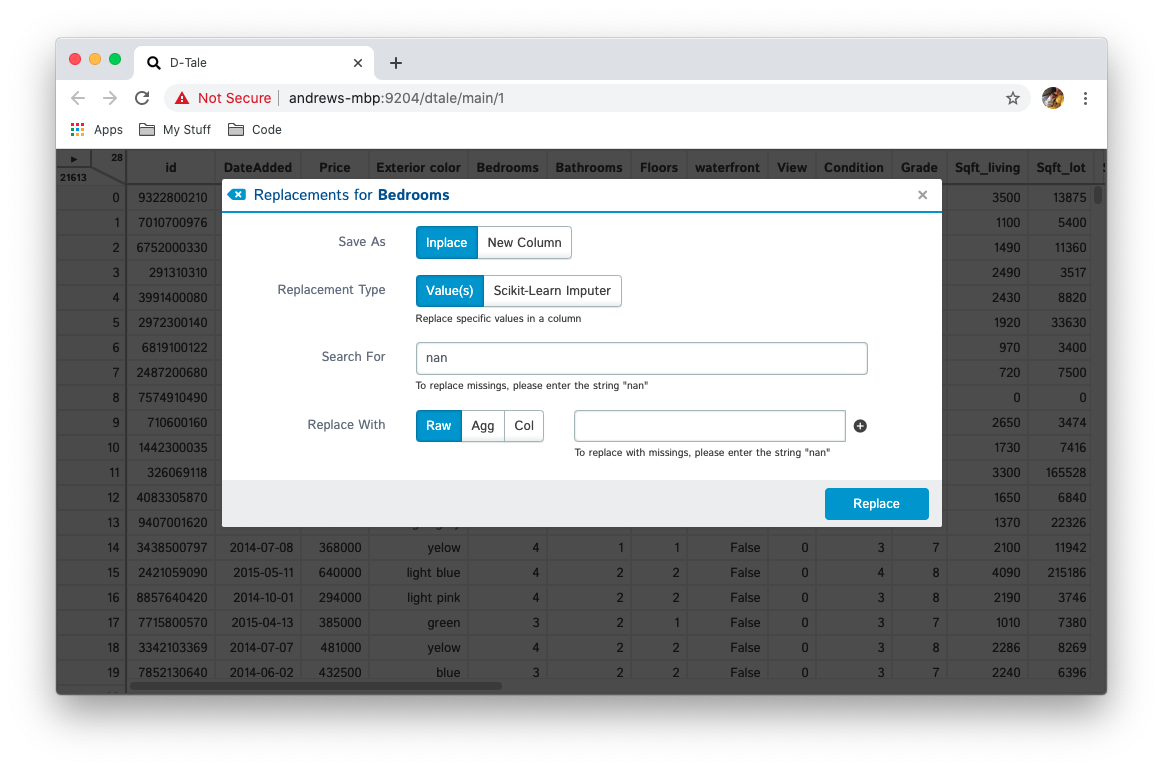Click the Floors column header

coord(659,168)
